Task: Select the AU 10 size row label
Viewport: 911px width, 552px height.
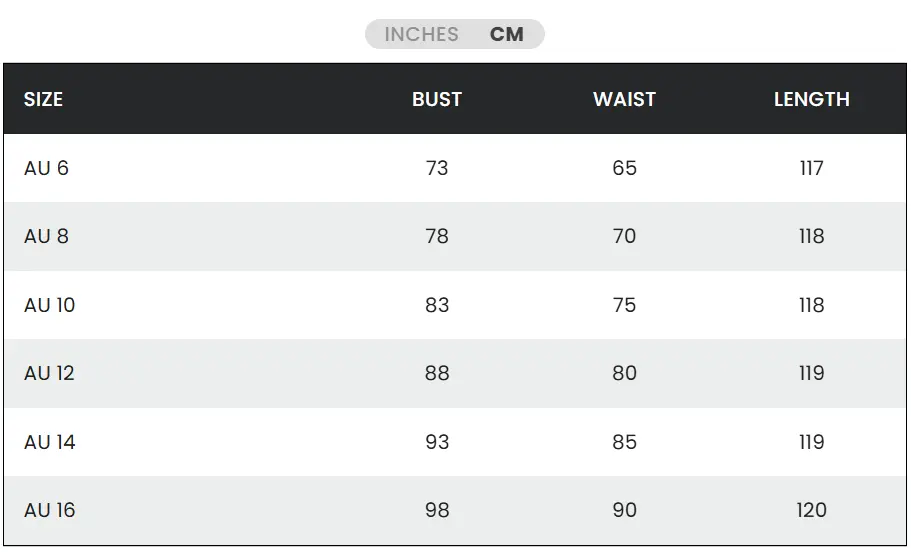Action: pos(49,305)
